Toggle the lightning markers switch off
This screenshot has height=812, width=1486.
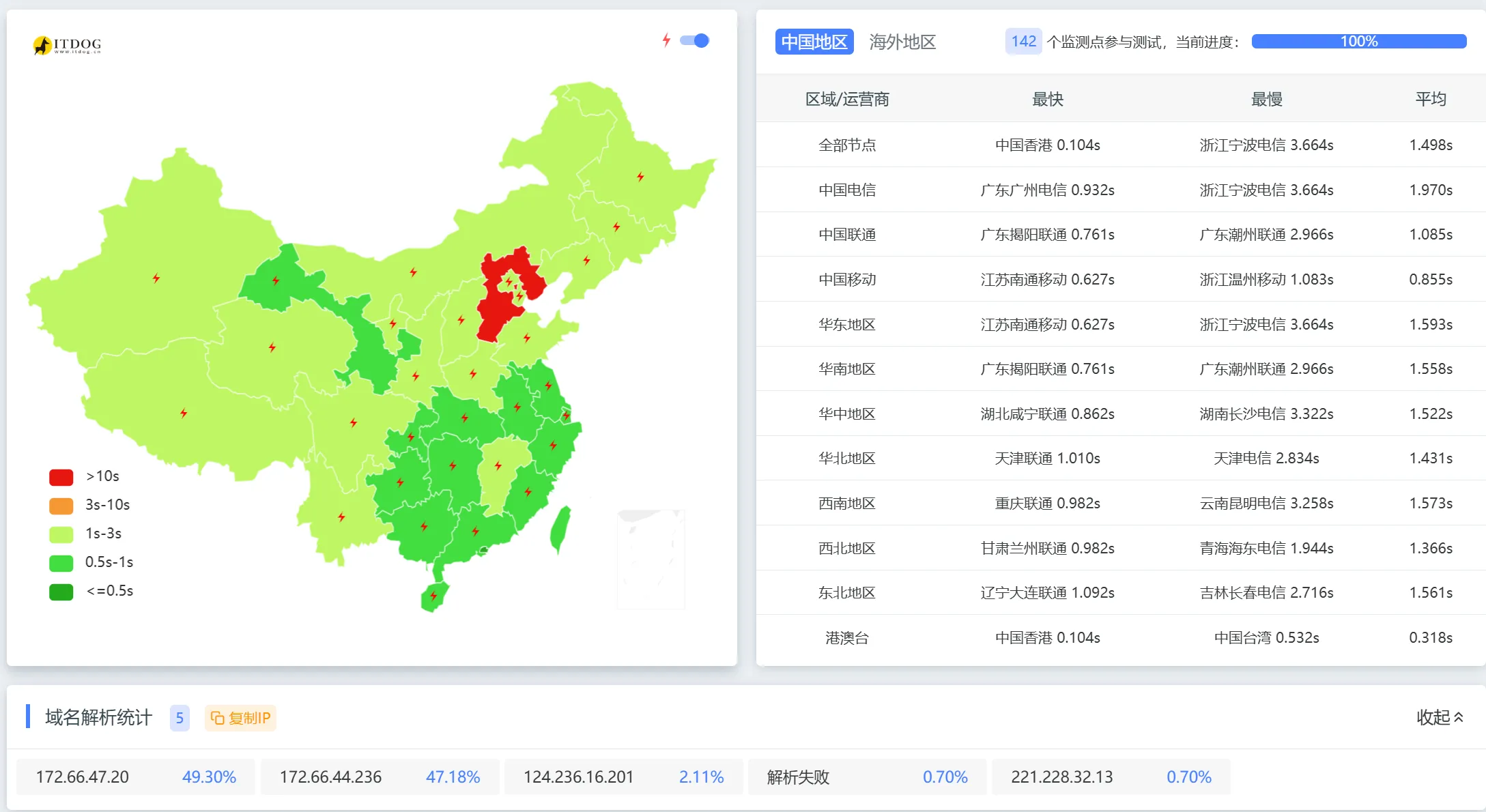pos(695,40)
